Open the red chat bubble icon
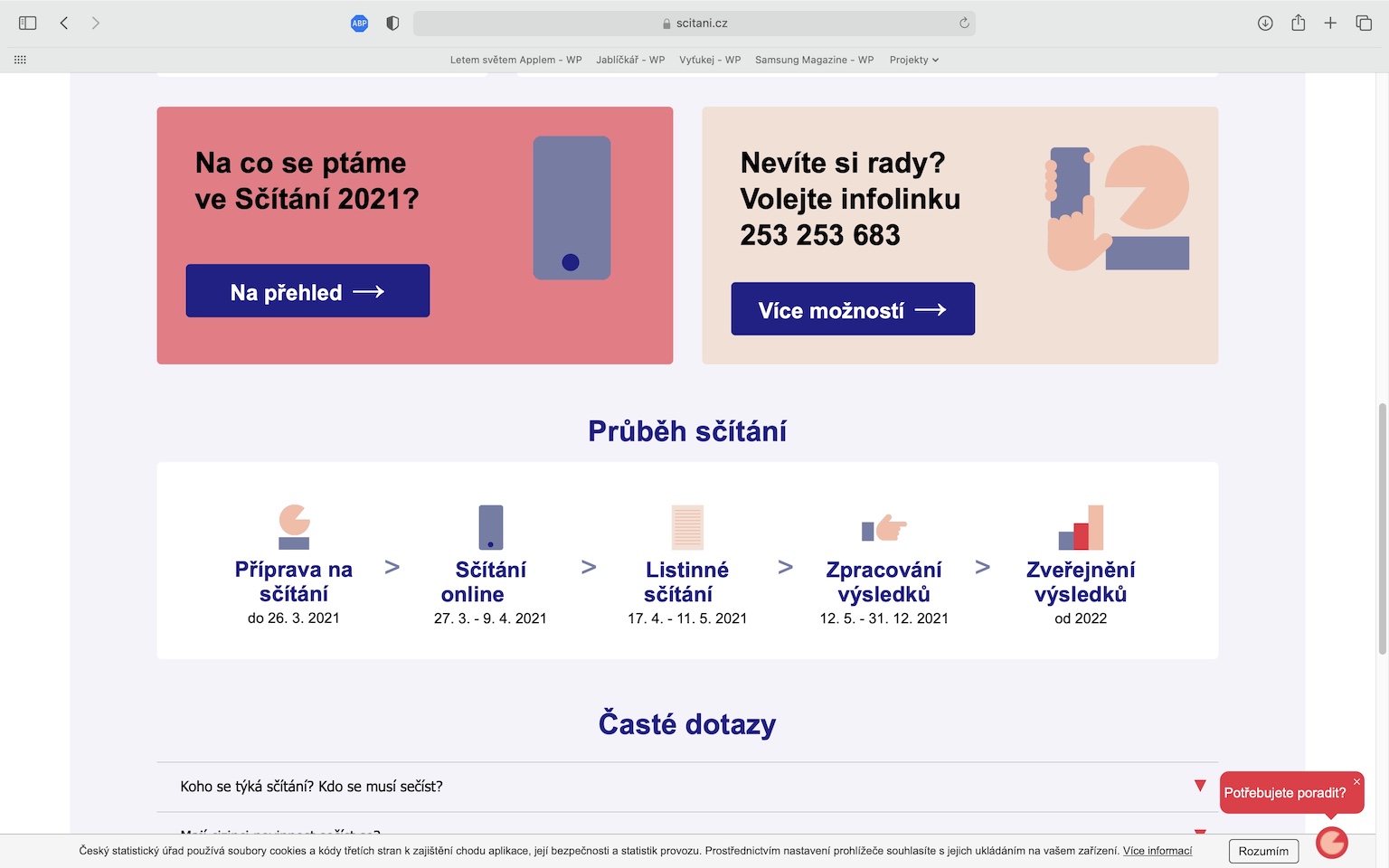This screenshot has height=868, width=1389. pos(1331,843)
